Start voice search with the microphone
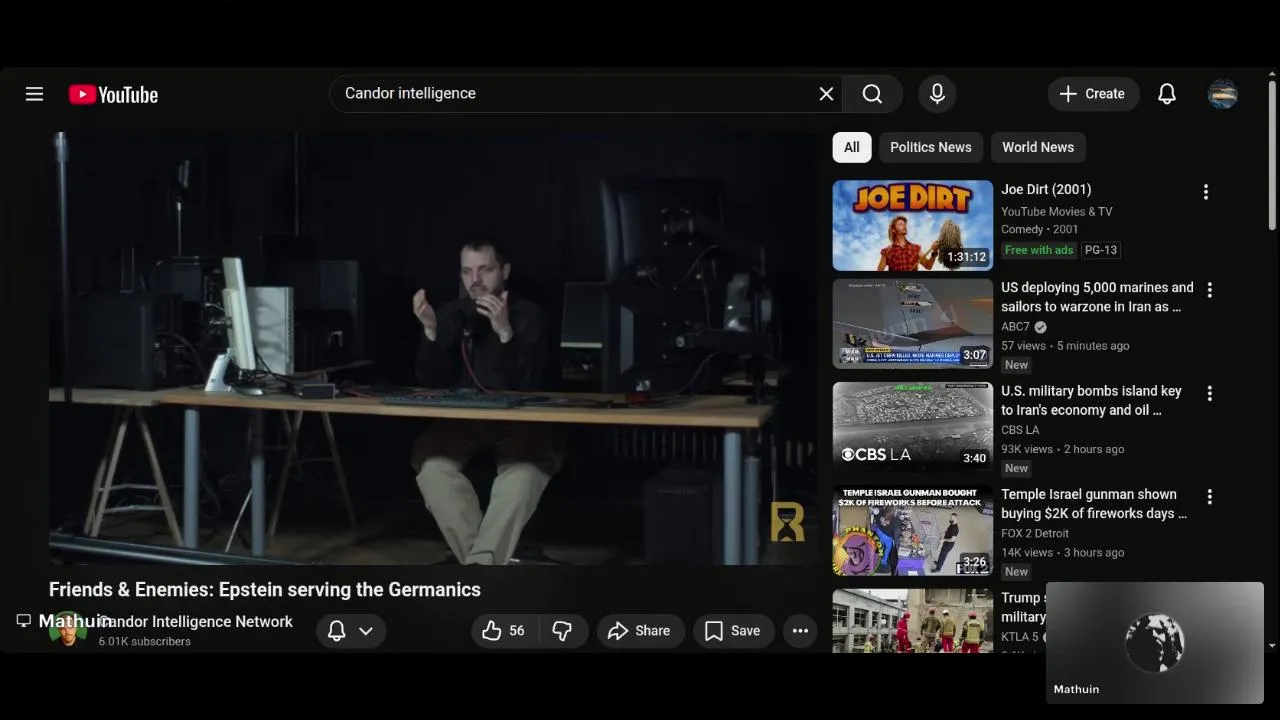The width and height of the screenshot is (1280, 720). pos(937,94)
